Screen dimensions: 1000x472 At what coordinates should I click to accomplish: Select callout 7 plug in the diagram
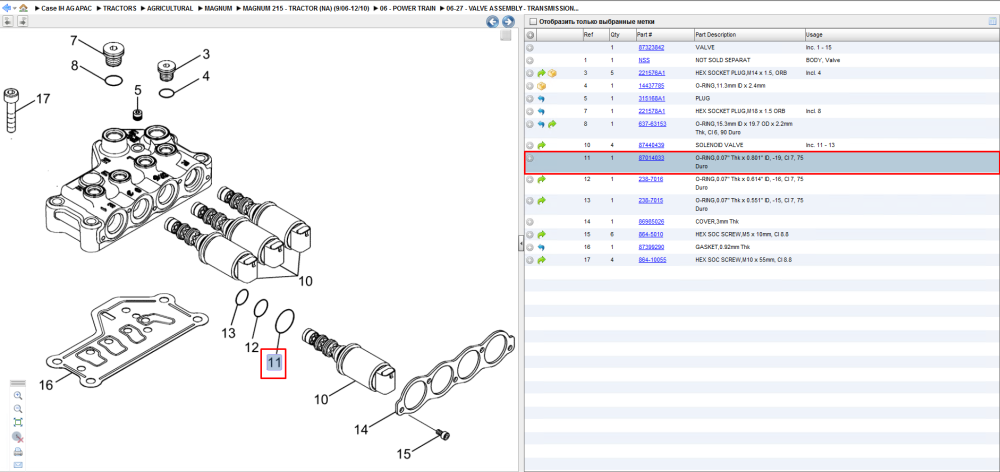point(73,41)
